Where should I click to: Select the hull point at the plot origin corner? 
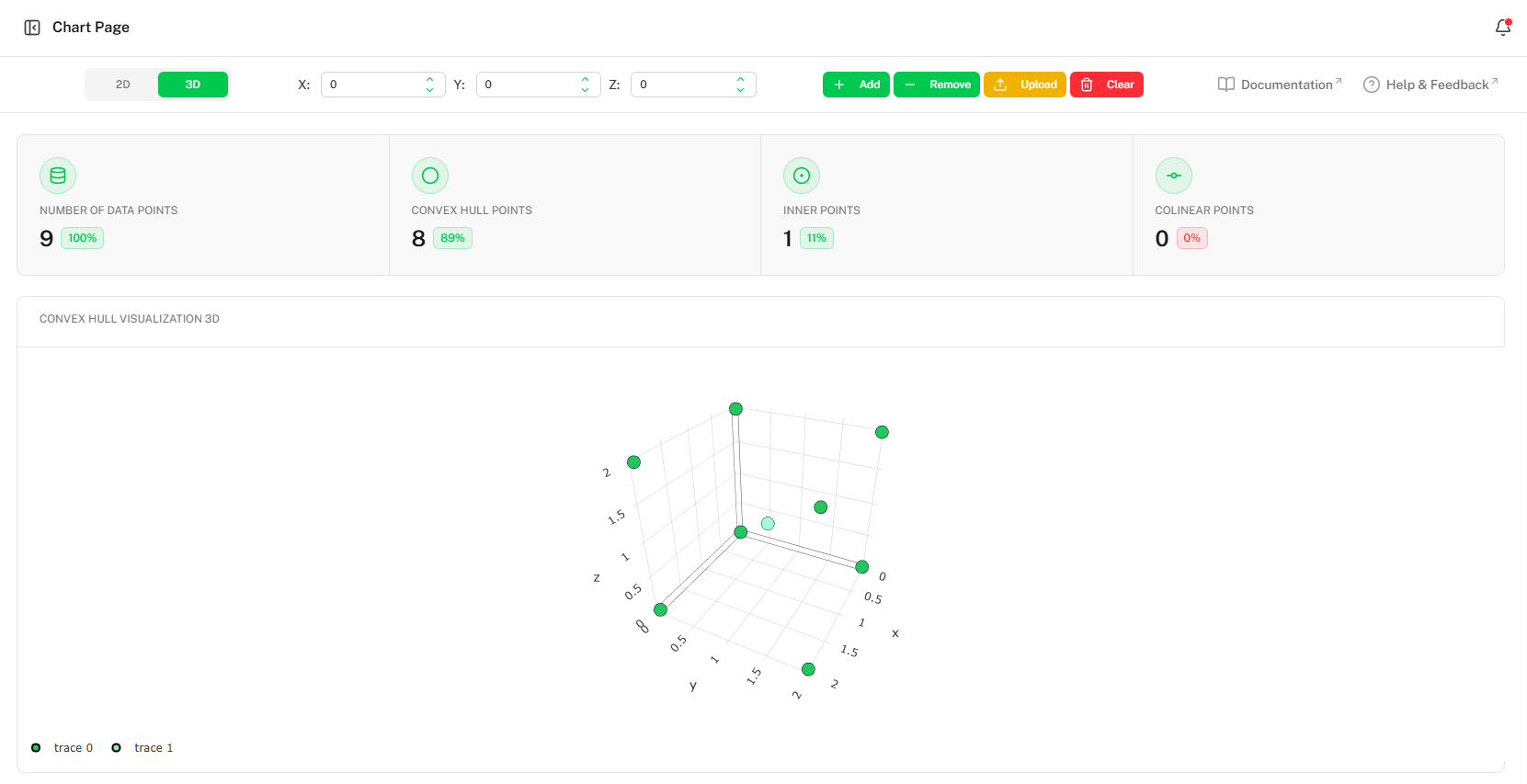pyautogui.click(x=741, y=532)
